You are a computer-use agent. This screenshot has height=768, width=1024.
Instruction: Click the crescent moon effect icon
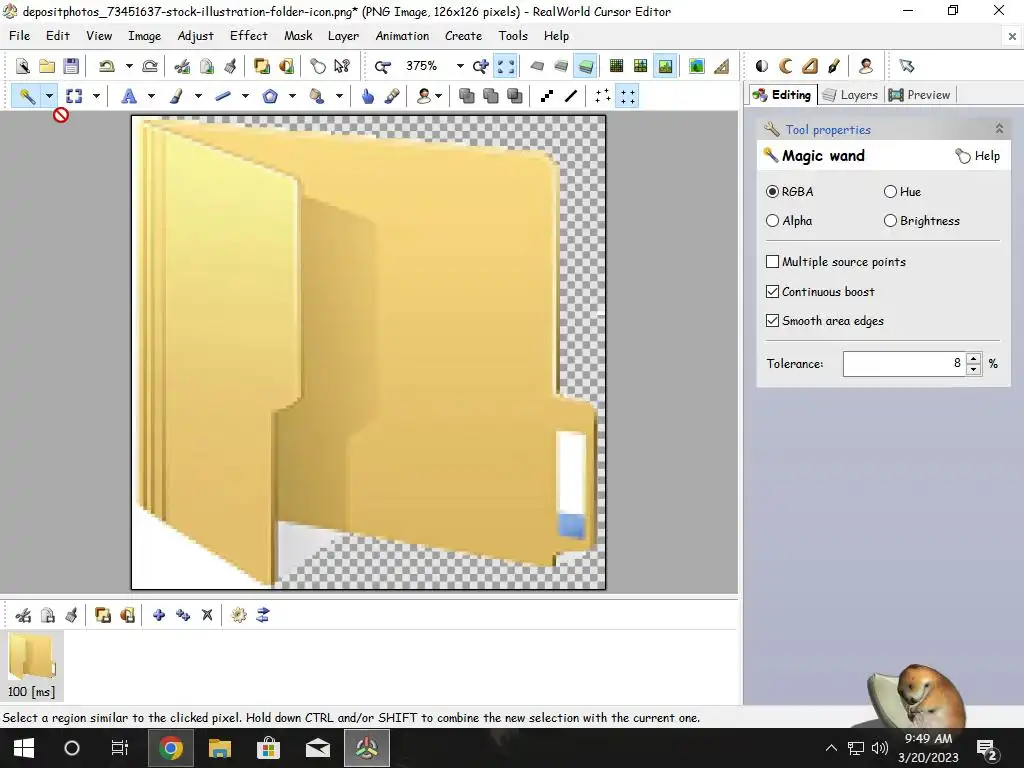pyautogui.click(x=786, y=66)
